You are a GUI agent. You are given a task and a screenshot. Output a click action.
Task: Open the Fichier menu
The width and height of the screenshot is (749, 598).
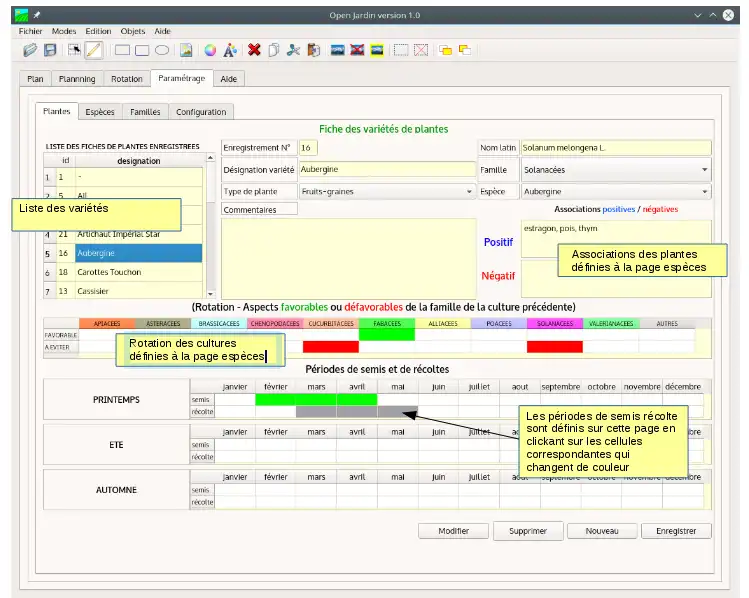tap(30, 31)
